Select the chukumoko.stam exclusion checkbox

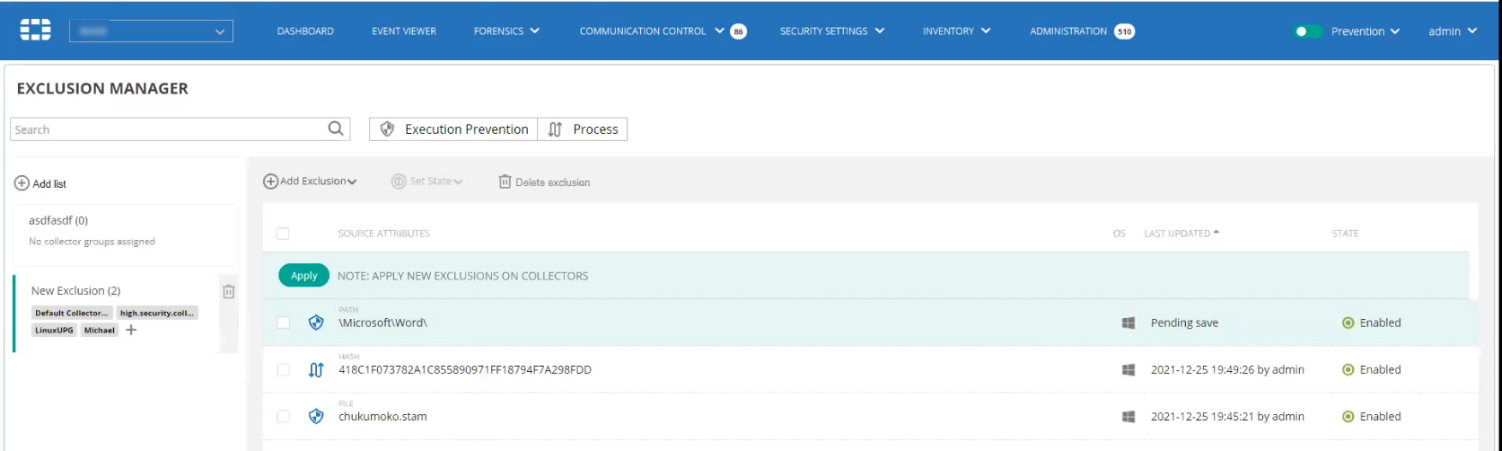point(283,416)
